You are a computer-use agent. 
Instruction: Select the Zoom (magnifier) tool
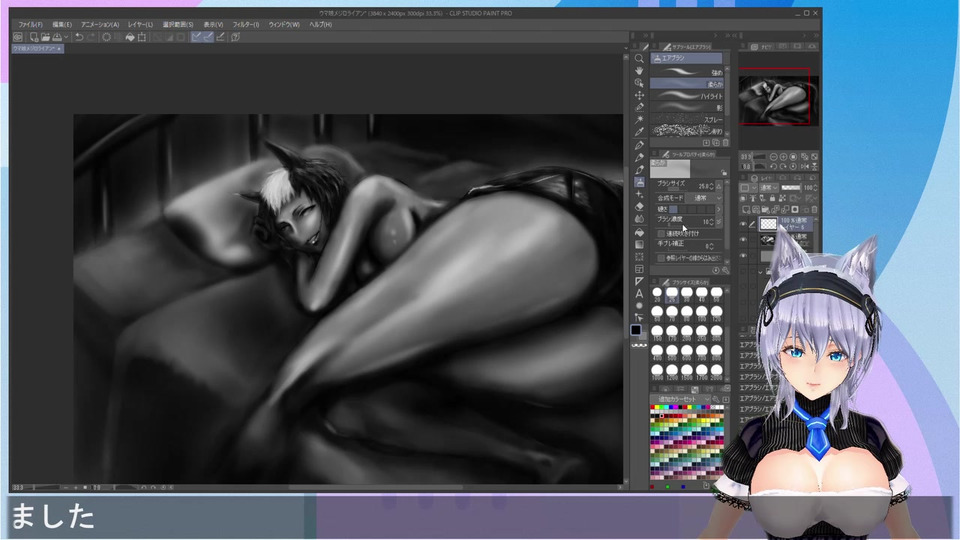click(640, 59)
